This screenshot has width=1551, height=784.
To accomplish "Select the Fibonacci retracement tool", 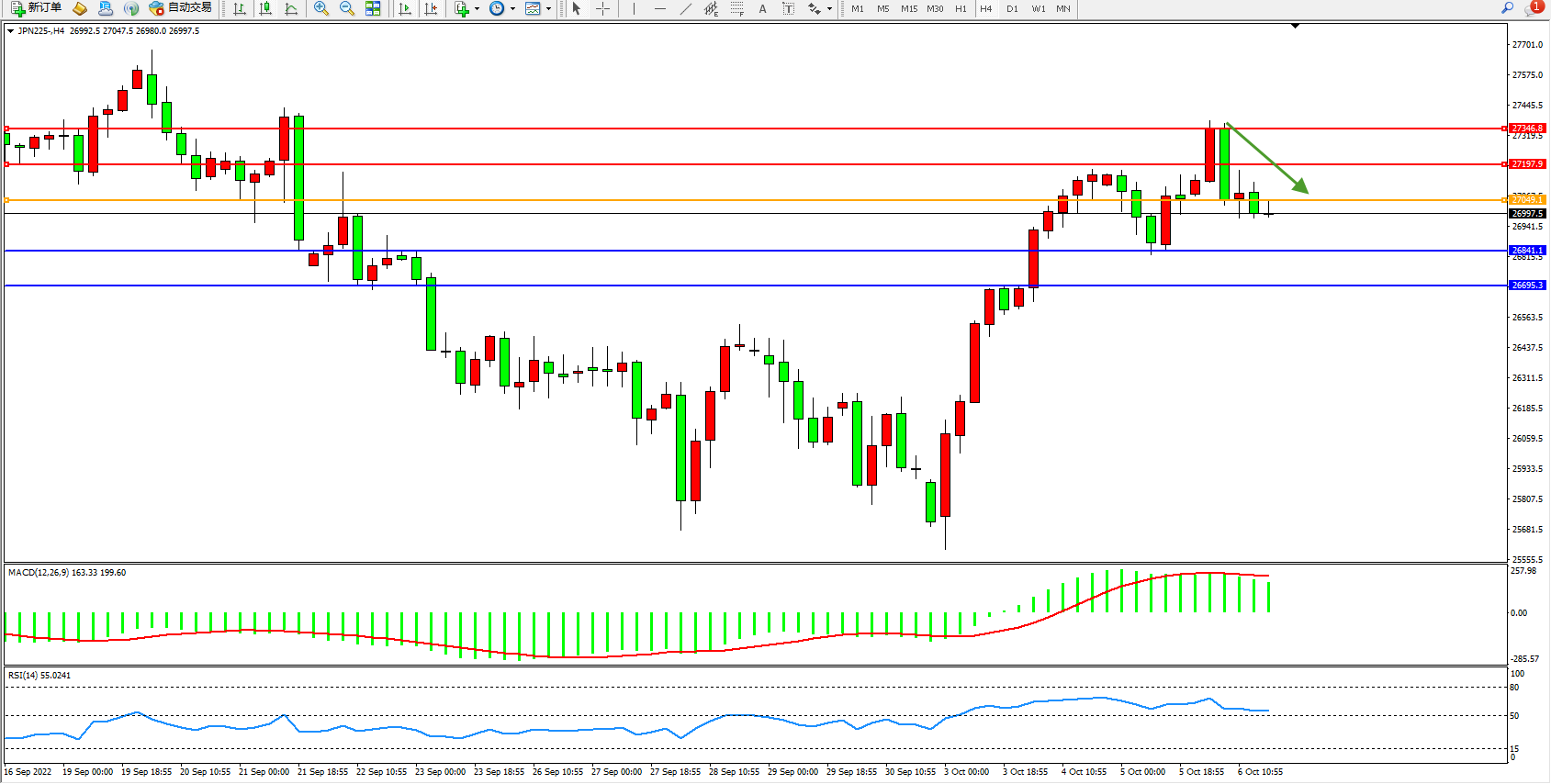I will pyautogui.click(x=736, y=8).
